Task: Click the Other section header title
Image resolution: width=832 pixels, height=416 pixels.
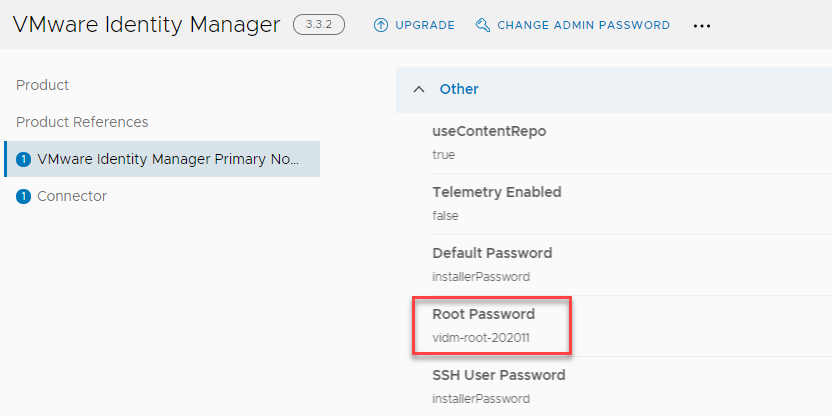Action: tap(459, 89)
